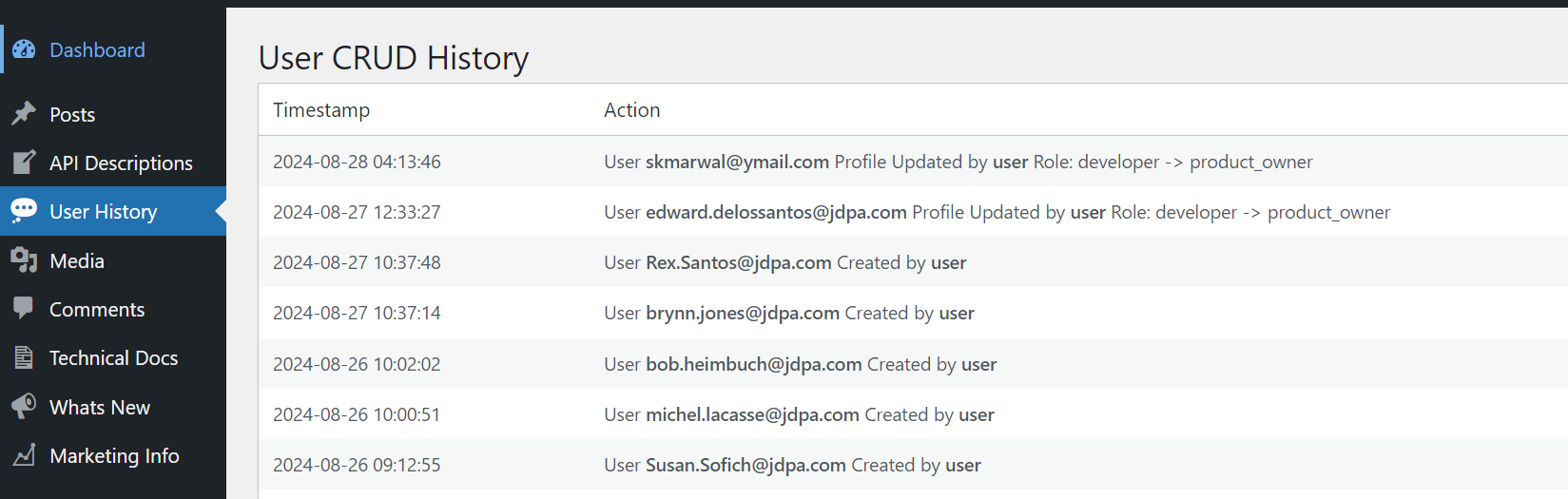Click the API Descriptions edit icon
This screenshot has height=499, width=1568.
coord(24,163)
